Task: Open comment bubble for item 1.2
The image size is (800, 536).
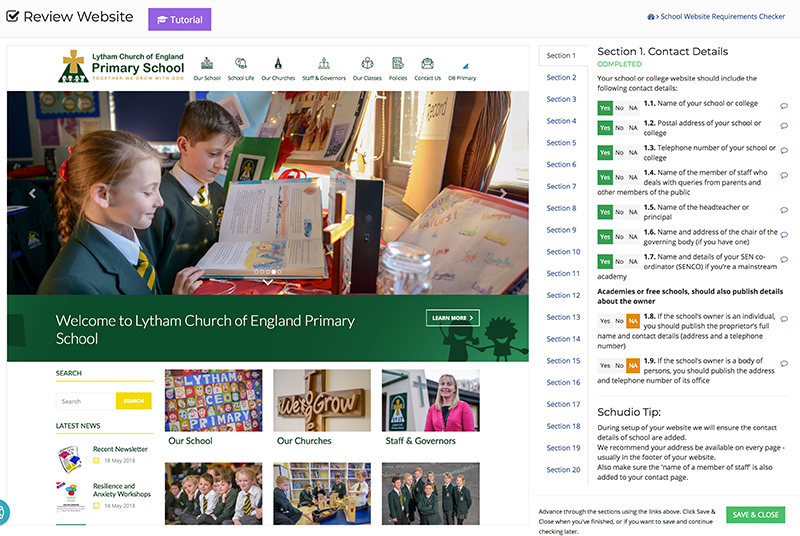Action: click(x=784, y=126)
